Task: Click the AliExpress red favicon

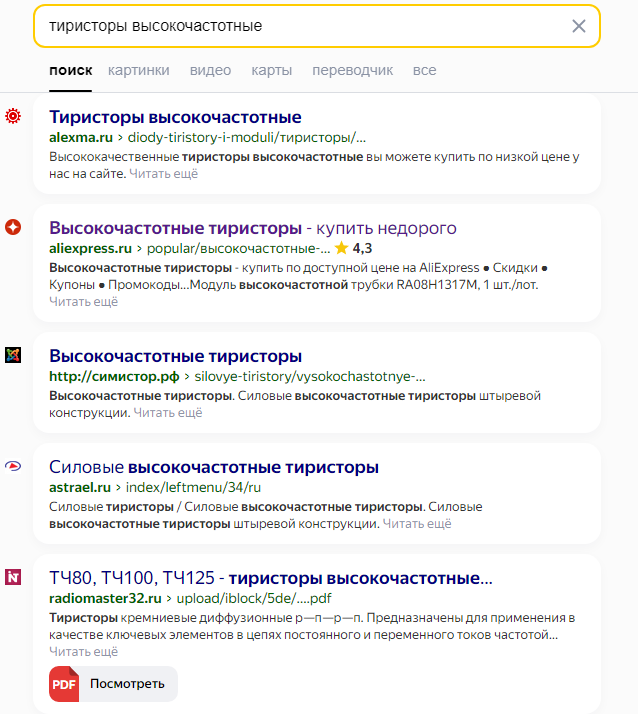Action: click(13, 227)
